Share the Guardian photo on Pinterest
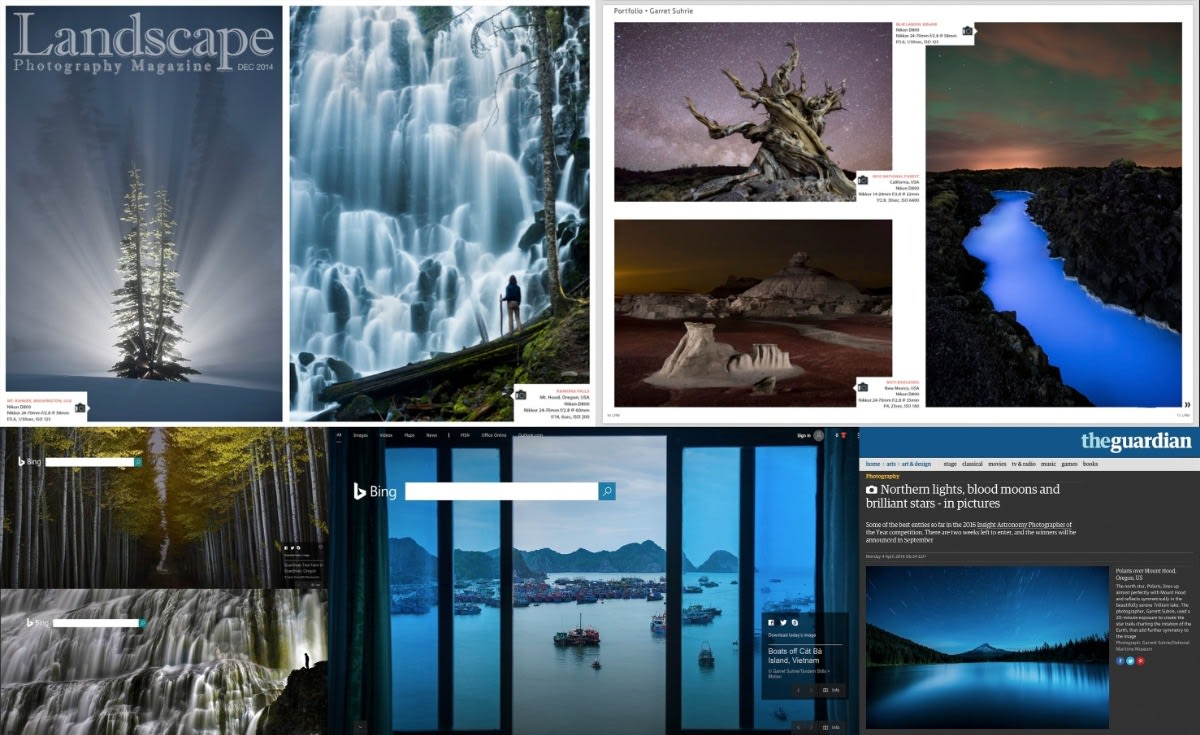 (x=1140, y=661)
